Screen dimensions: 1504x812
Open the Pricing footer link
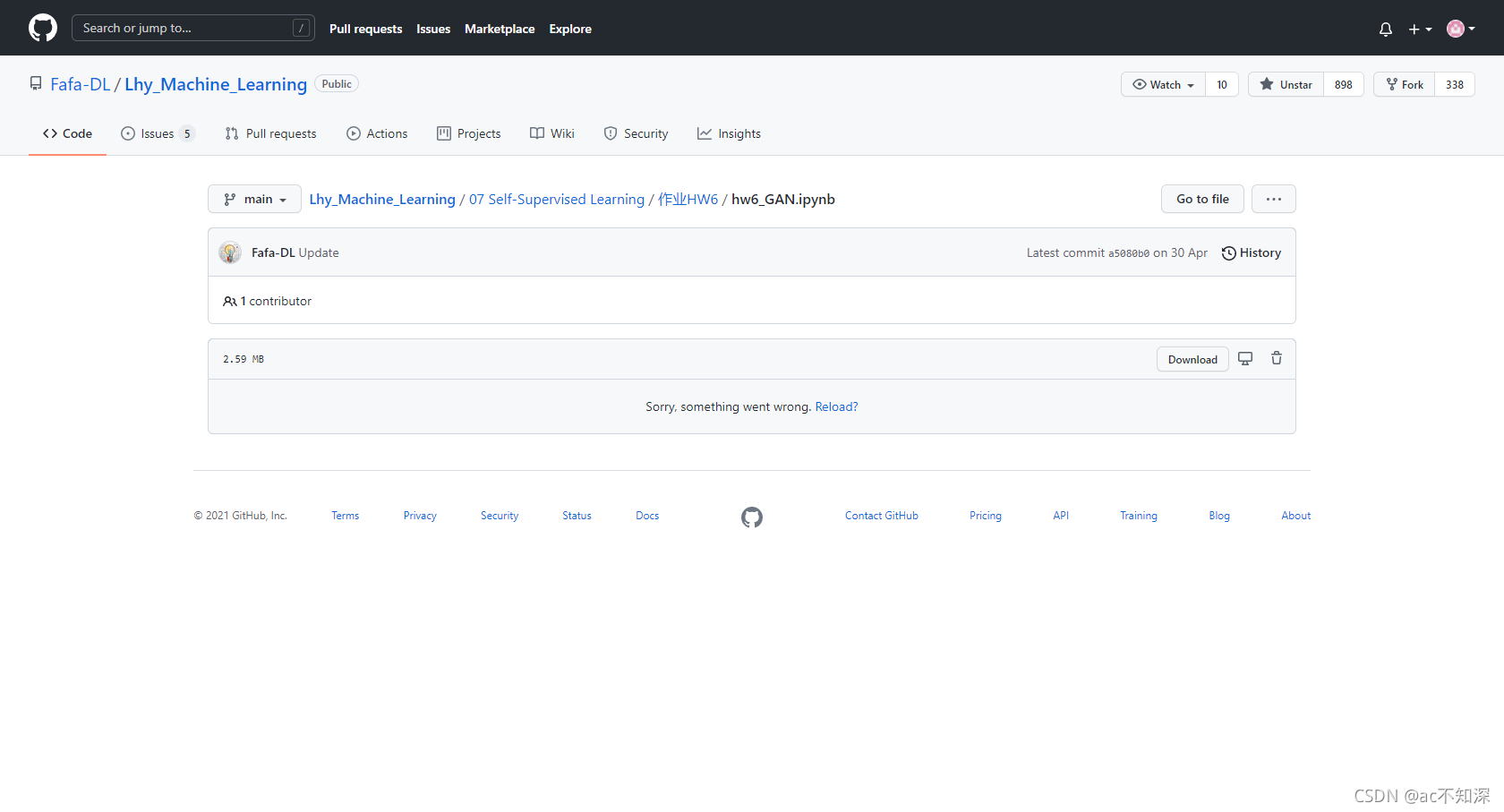click(x=986, y=516)
